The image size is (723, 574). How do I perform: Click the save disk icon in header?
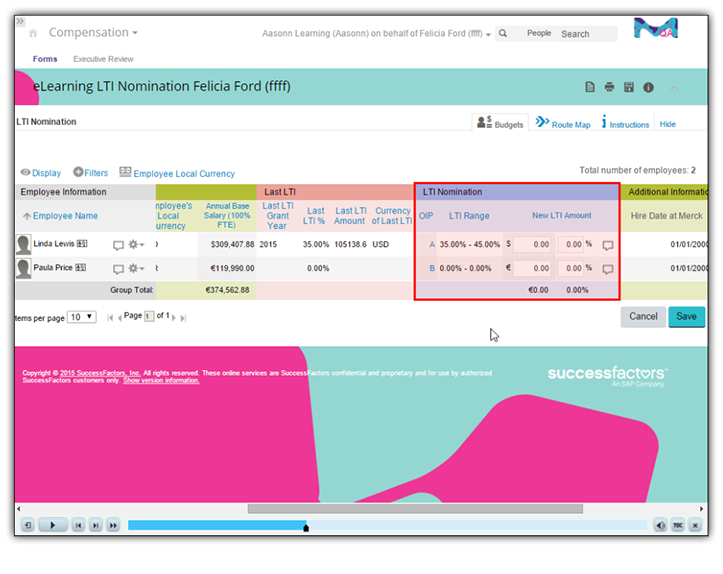coord(628,88)
